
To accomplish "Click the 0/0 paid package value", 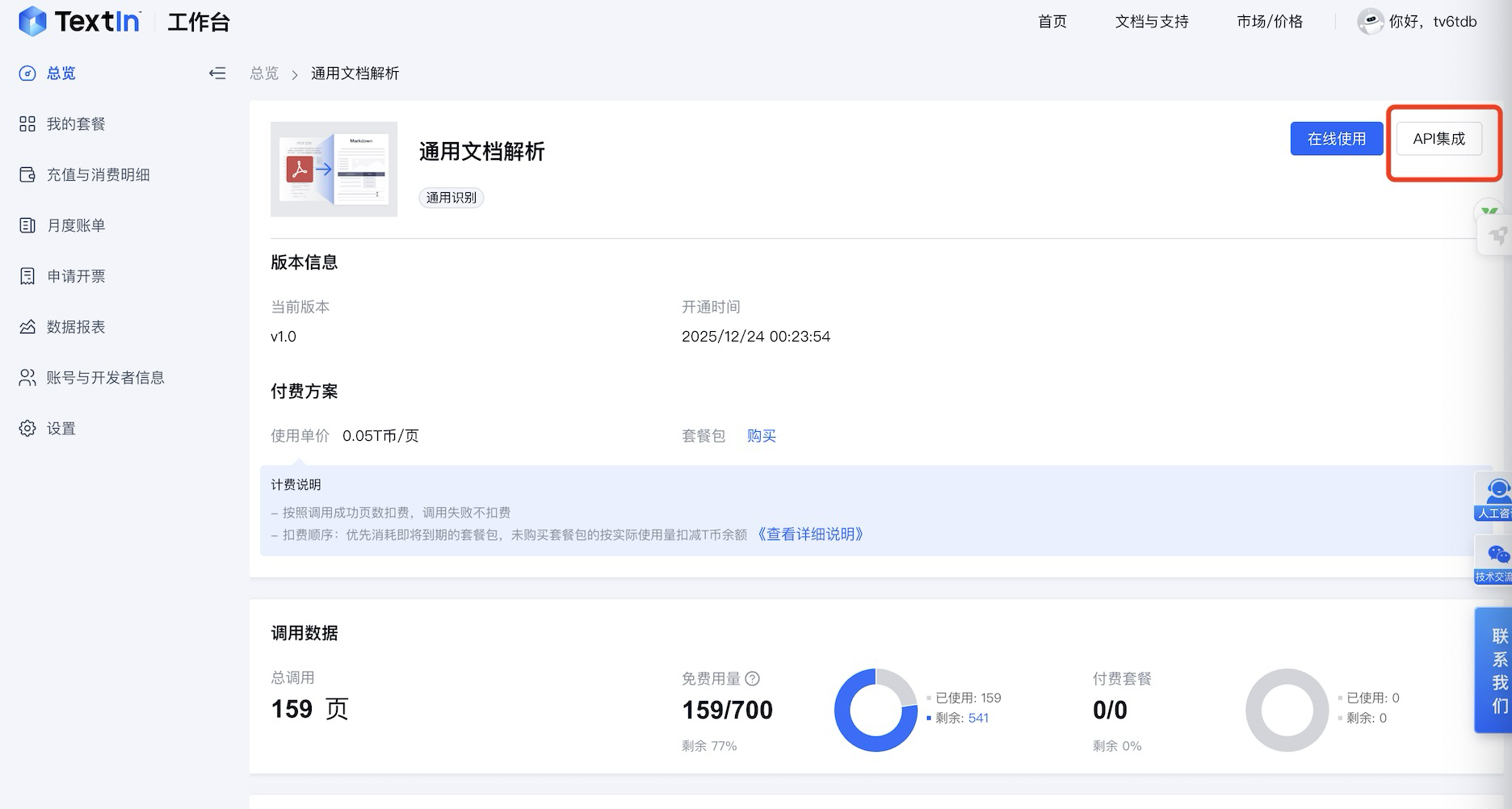I will click(1110, 710).
